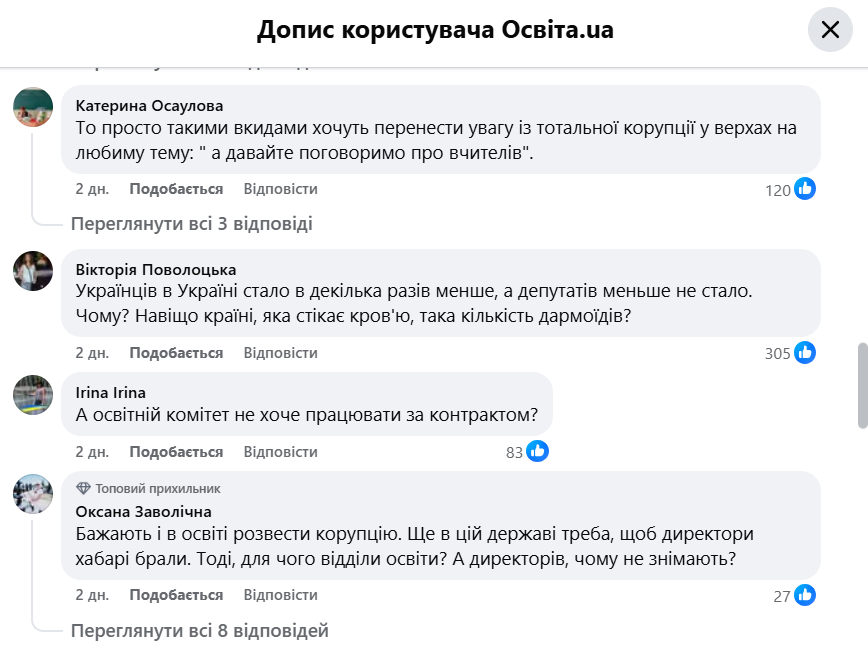Click the top fan diamond badge icon
Viewport: 868px width, 654px height.
coord(83,489)
